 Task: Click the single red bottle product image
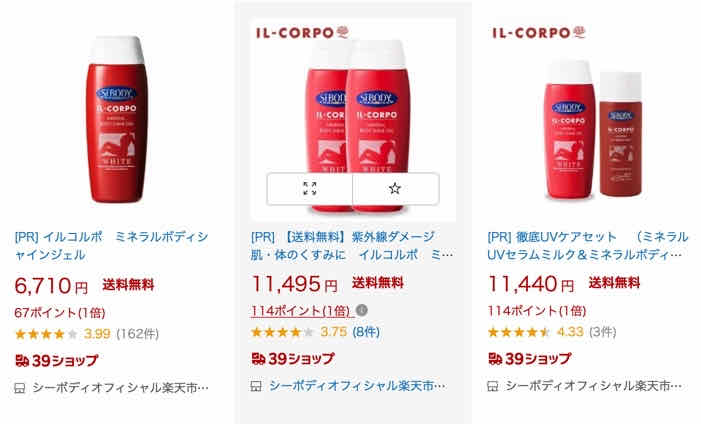pyautogui.click(x=117, y=120)
